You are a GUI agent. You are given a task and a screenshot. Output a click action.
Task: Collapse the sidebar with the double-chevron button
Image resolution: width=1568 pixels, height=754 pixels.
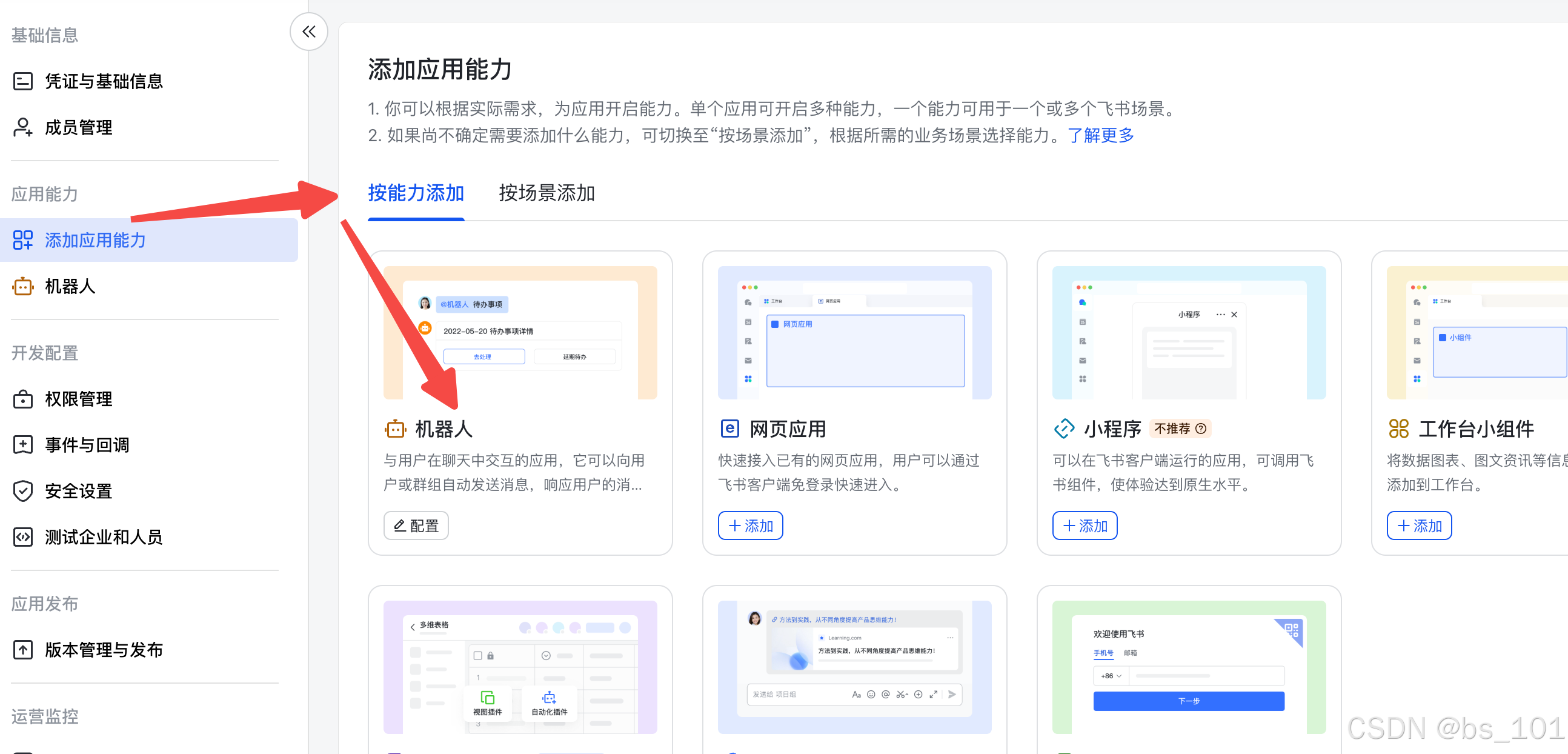tap(308, 32)
